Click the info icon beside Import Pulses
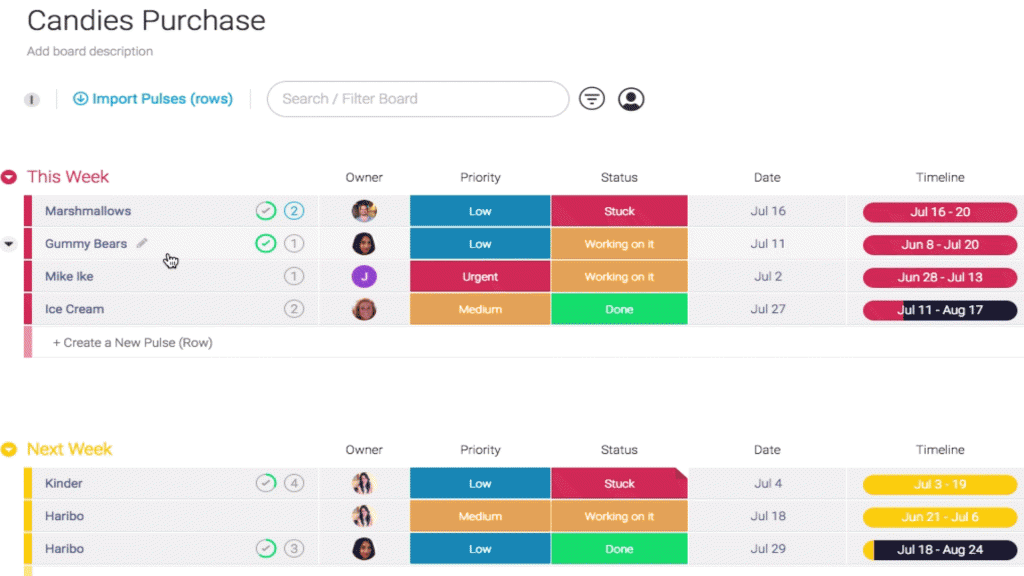This screenshot has width=1024, height=576. 31,99
